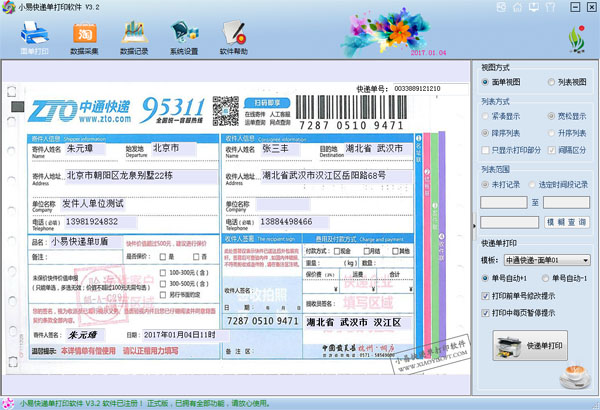600x410 pixels.
Task: Click the 湖北省 武汉市 汉江区 field
Action: (358, 323)
